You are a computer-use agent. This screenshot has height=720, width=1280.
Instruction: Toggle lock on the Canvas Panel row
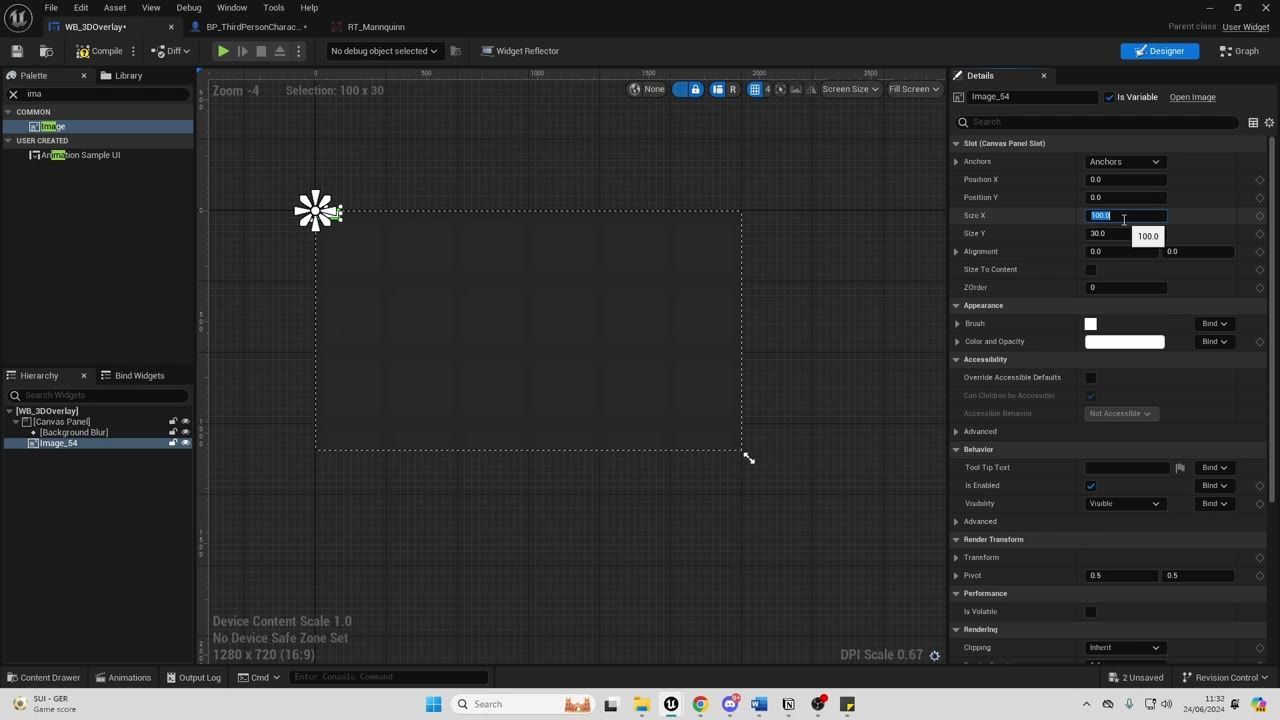[x=173, y=421]
